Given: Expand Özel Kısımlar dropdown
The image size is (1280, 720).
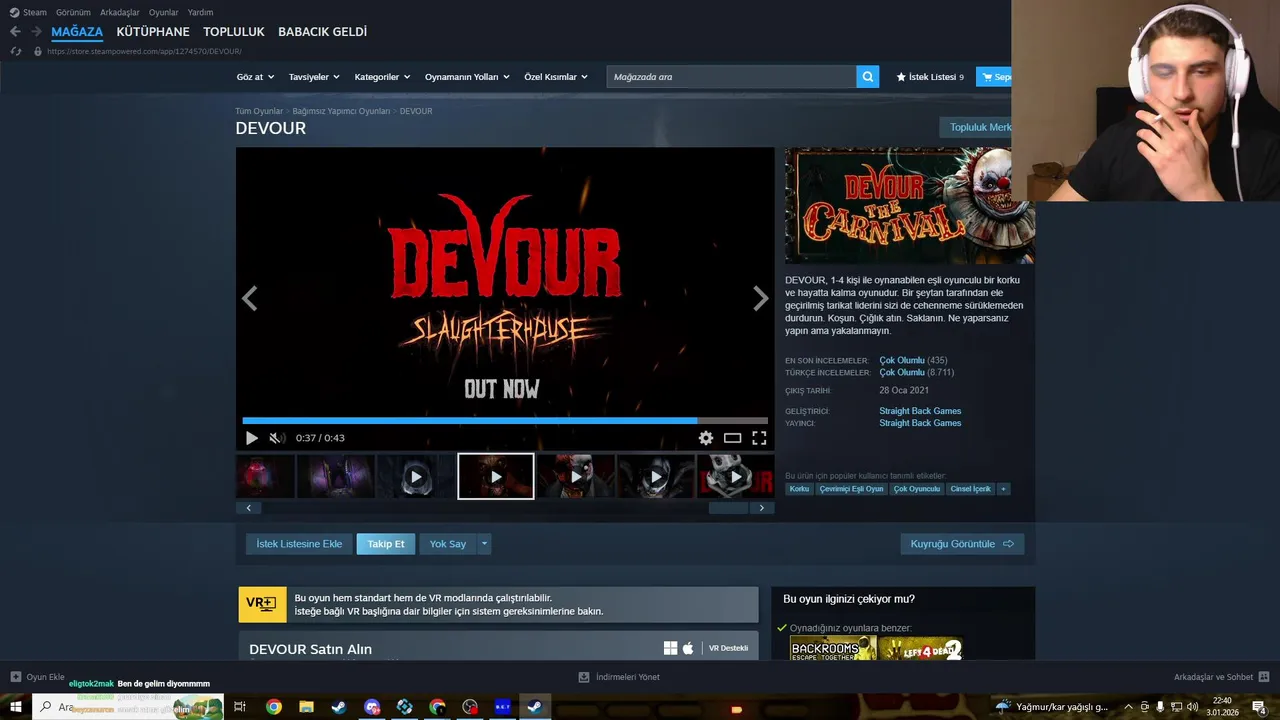Looking at the screenshot, I should [x=556, y=77].
